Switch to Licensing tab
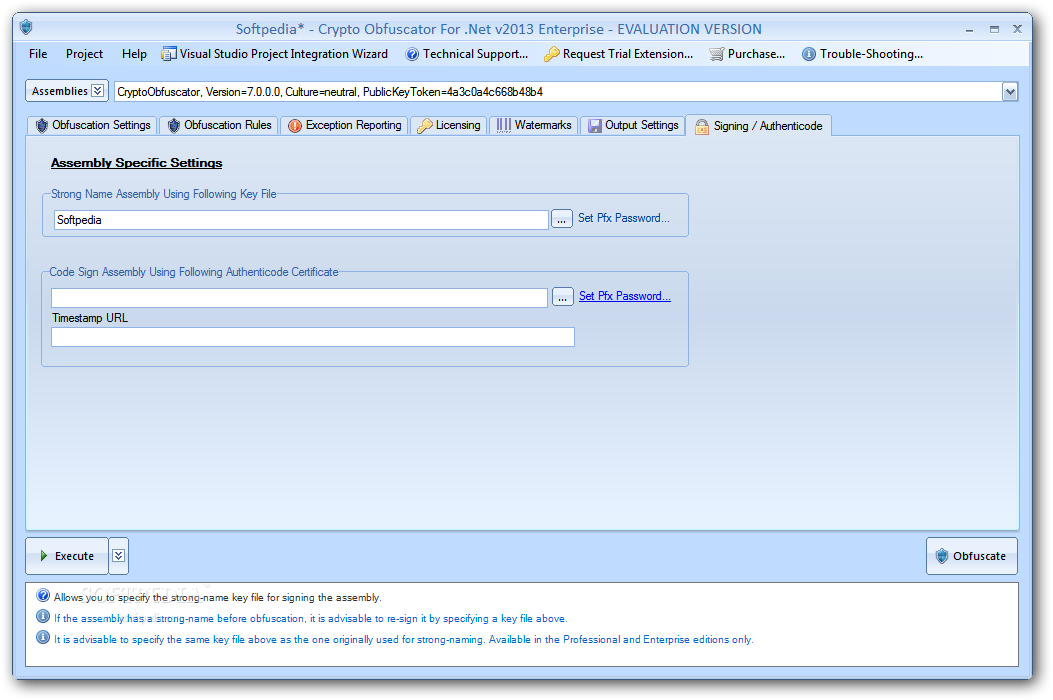 click(x=449, y=126)
